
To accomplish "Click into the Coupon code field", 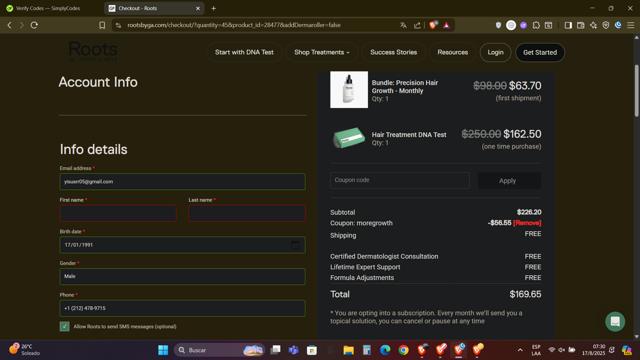I will (x=400, y=180).
